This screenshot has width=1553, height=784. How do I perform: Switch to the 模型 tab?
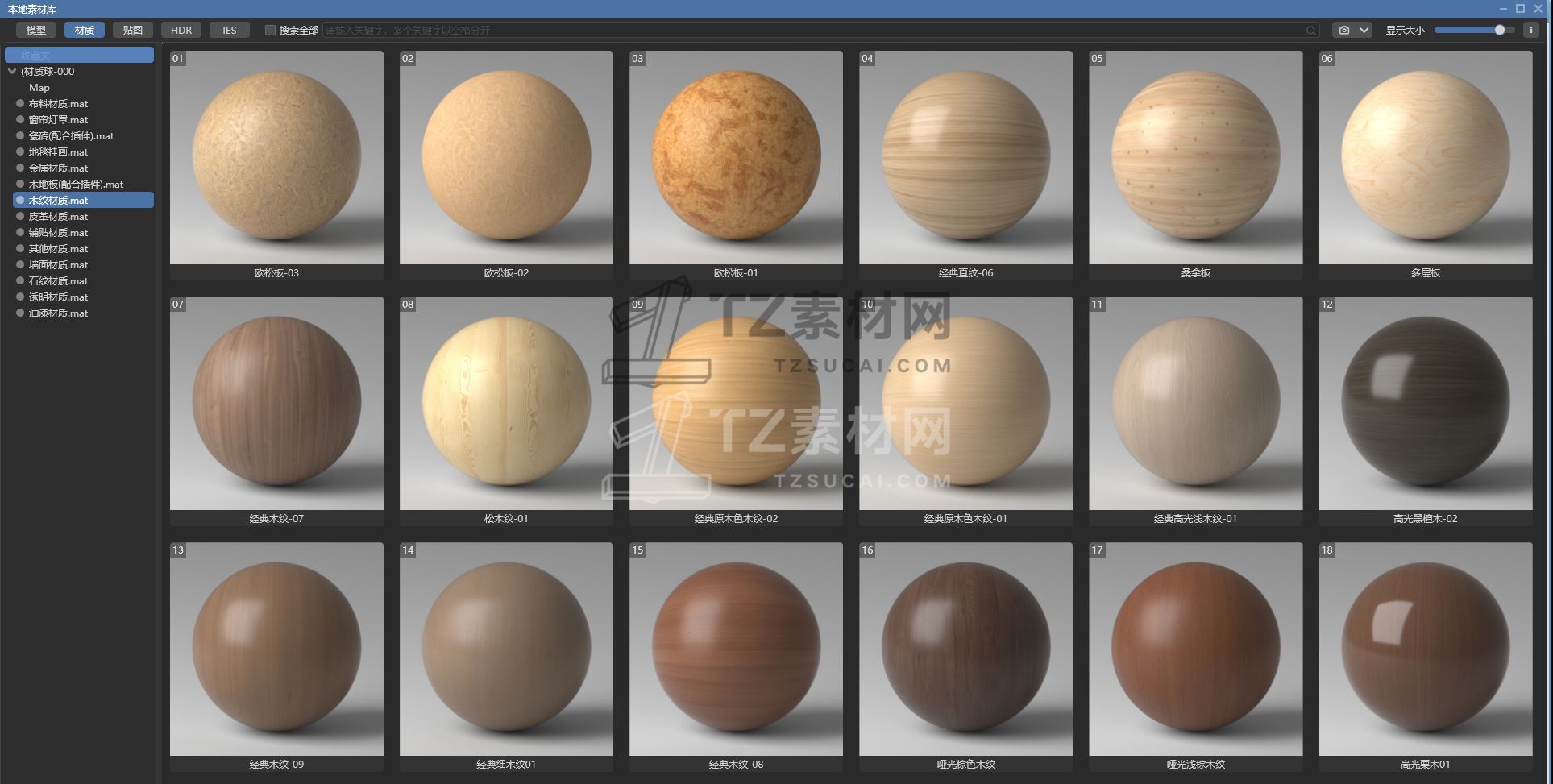pyautogui.click(x=36, y=30)
